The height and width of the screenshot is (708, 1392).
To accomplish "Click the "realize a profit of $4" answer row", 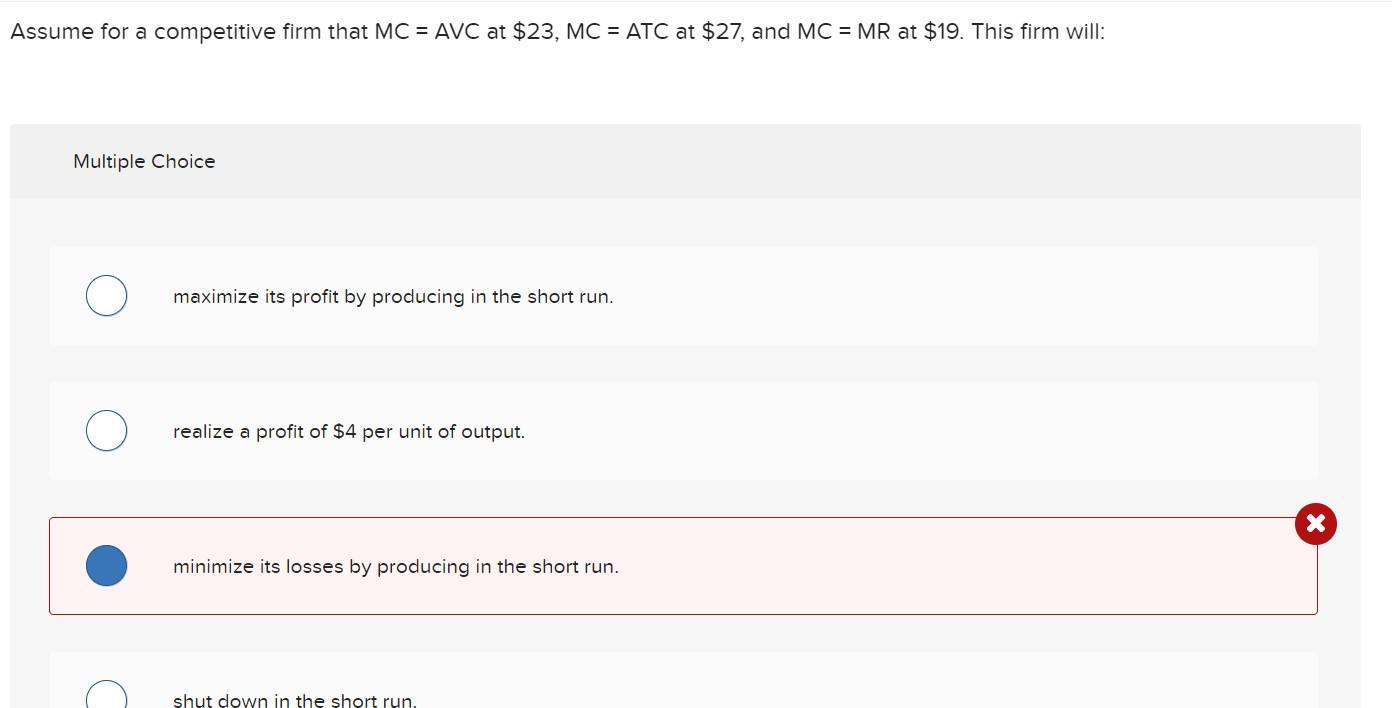I will tap(684, 430).
